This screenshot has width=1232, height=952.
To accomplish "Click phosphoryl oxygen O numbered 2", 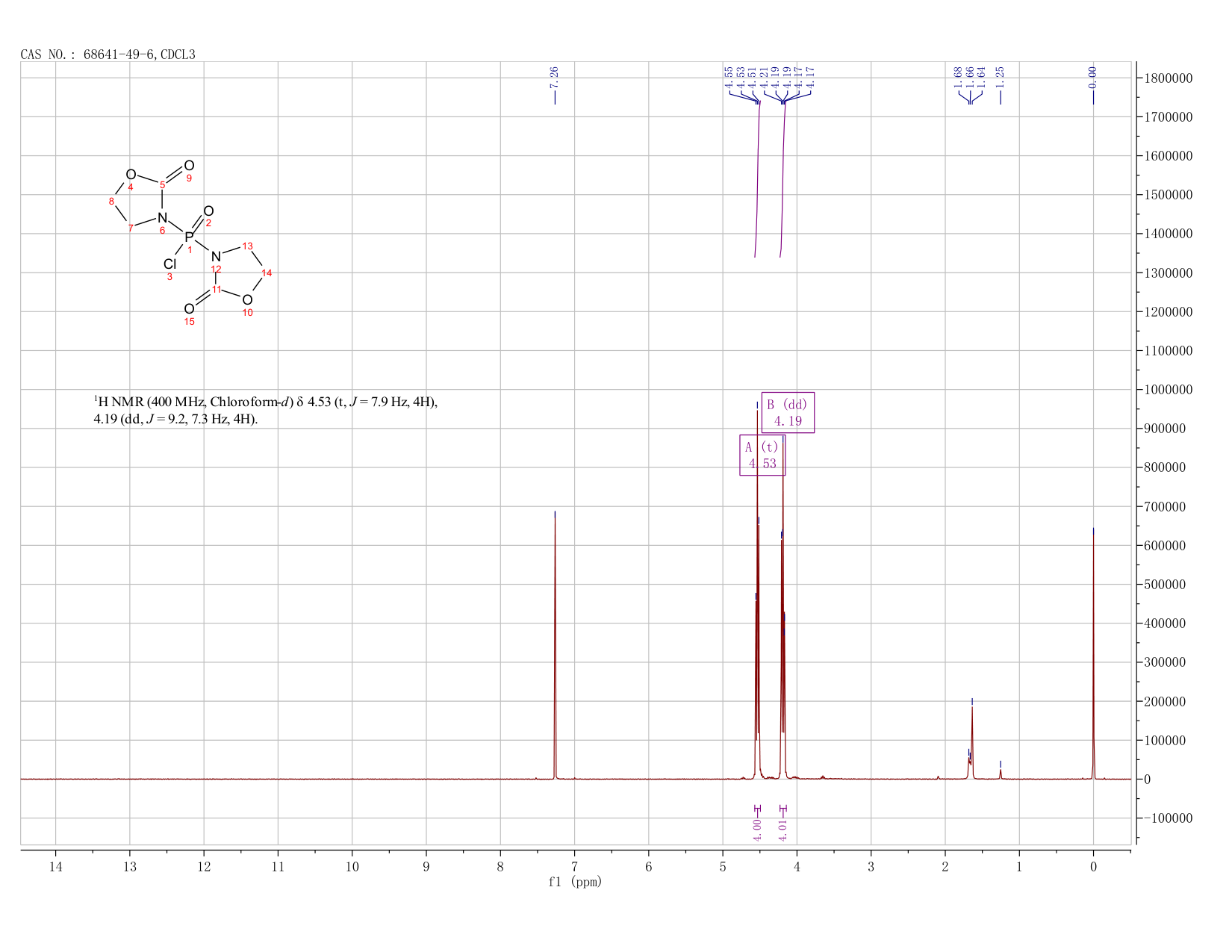I will (x=208, y=211).
